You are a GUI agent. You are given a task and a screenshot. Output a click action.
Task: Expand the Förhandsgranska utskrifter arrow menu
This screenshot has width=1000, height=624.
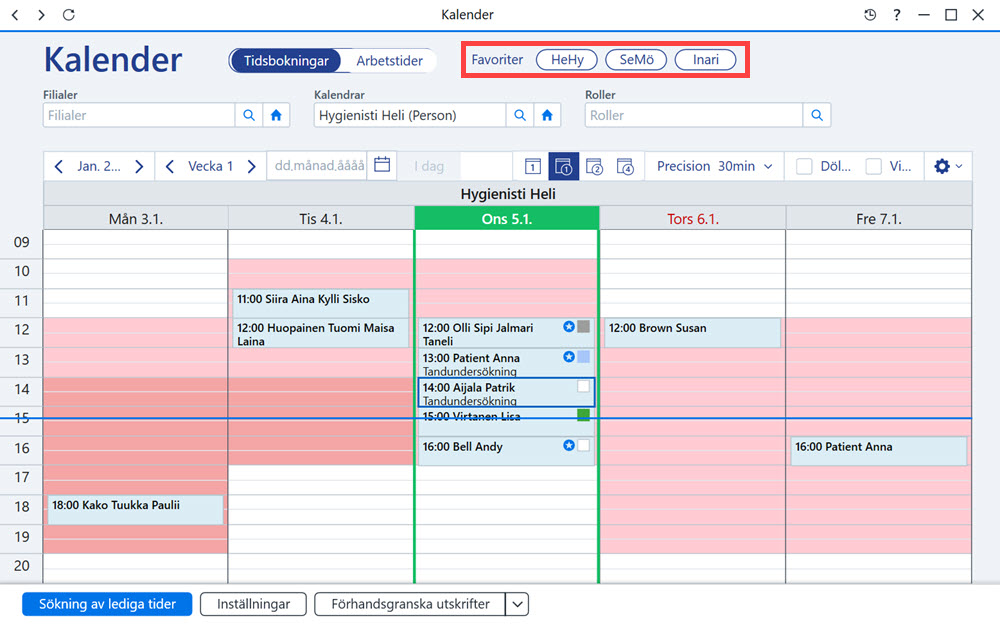point(517,604)
